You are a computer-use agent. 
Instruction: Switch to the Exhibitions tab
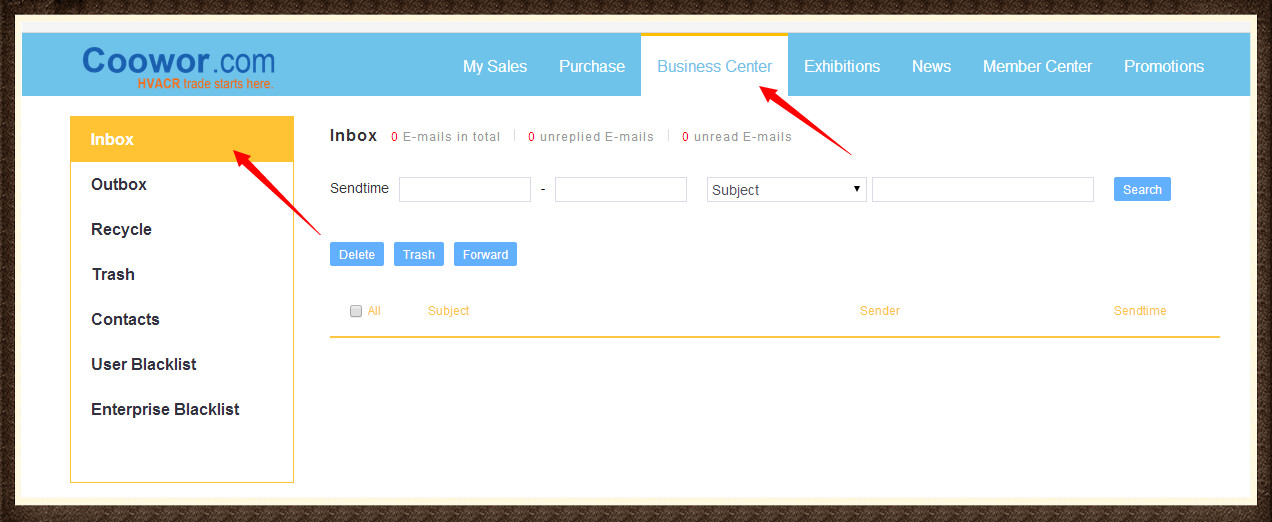click(842, 66)
